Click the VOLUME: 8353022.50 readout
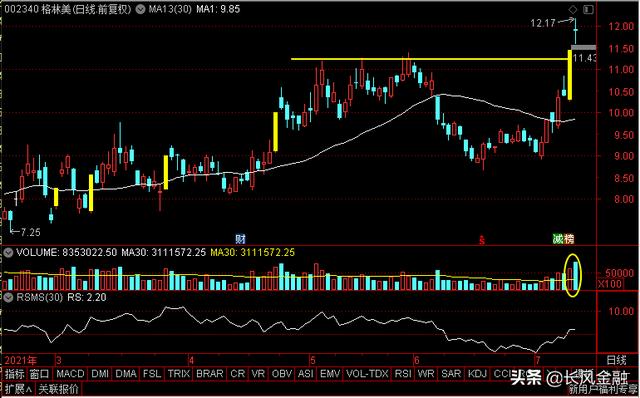 pos(67,253)
